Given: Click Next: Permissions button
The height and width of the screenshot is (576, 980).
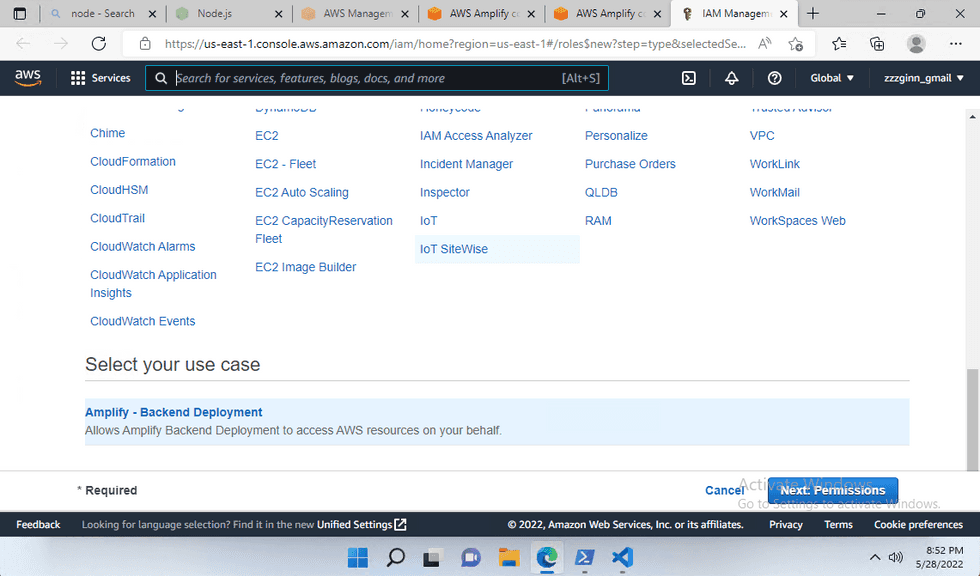Looking at the screenshot, I should coord(832,490).
